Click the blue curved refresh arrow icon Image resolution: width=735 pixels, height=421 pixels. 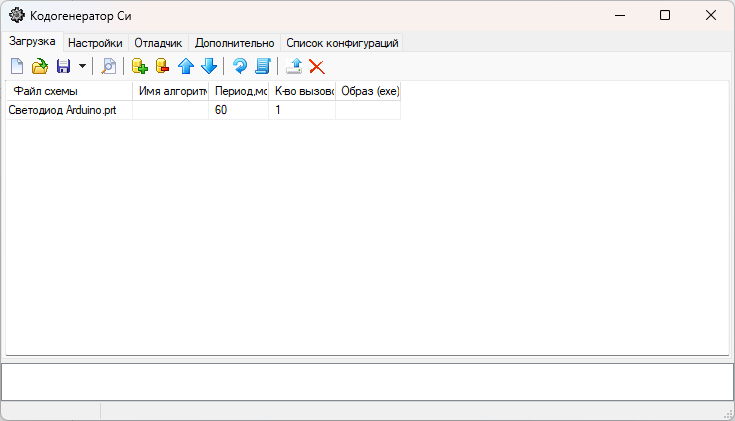[x=240, y=67]
